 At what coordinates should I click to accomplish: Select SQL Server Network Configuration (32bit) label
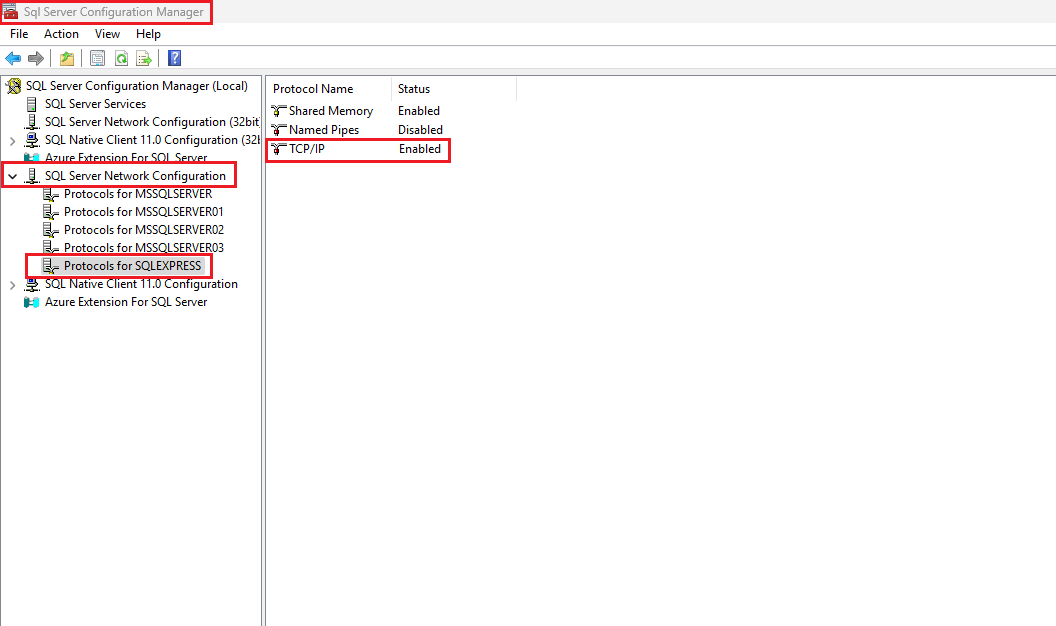tap(152, 122)
